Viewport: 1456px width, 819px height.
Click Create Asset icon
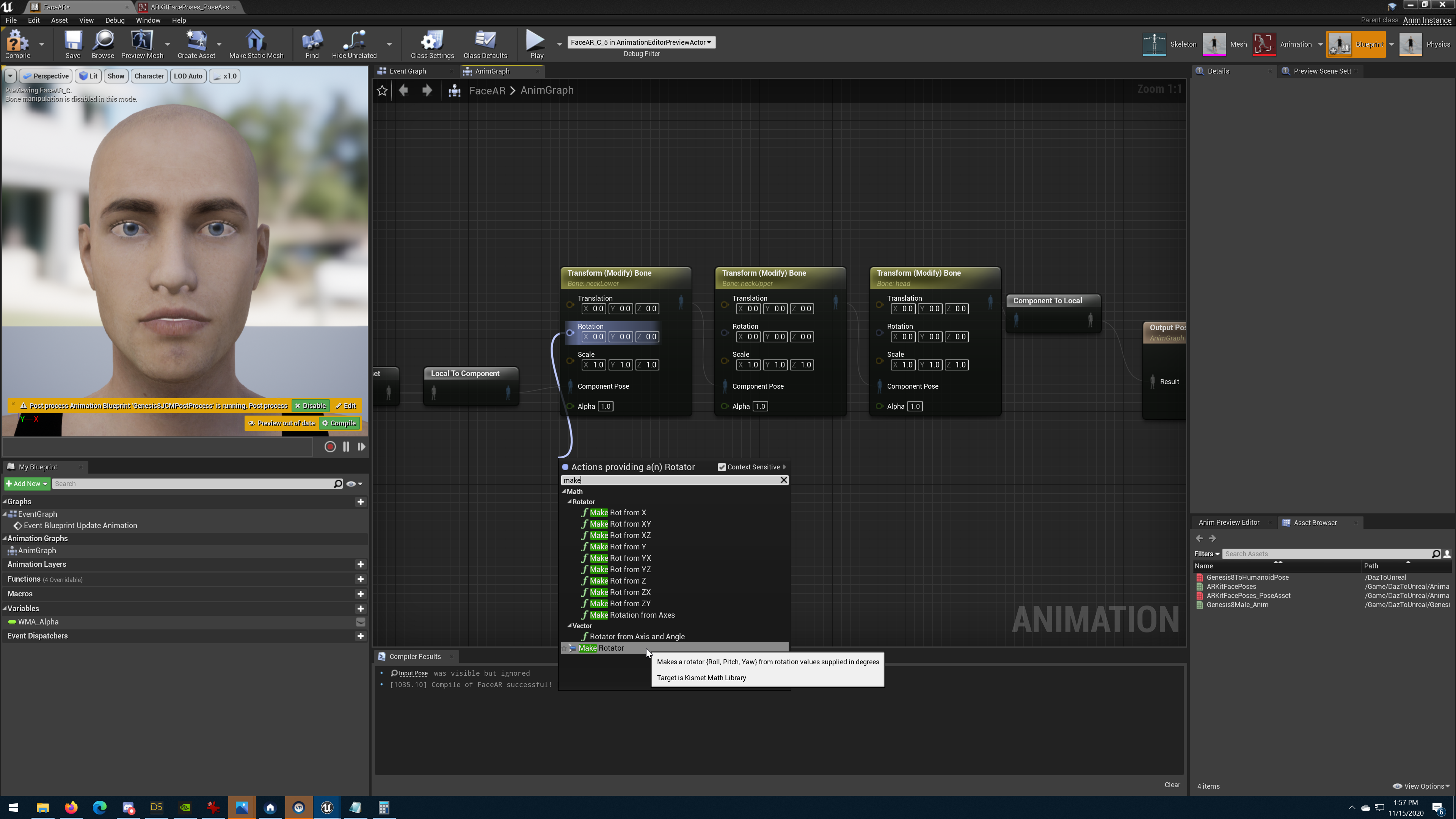click(x=196, y=44)
